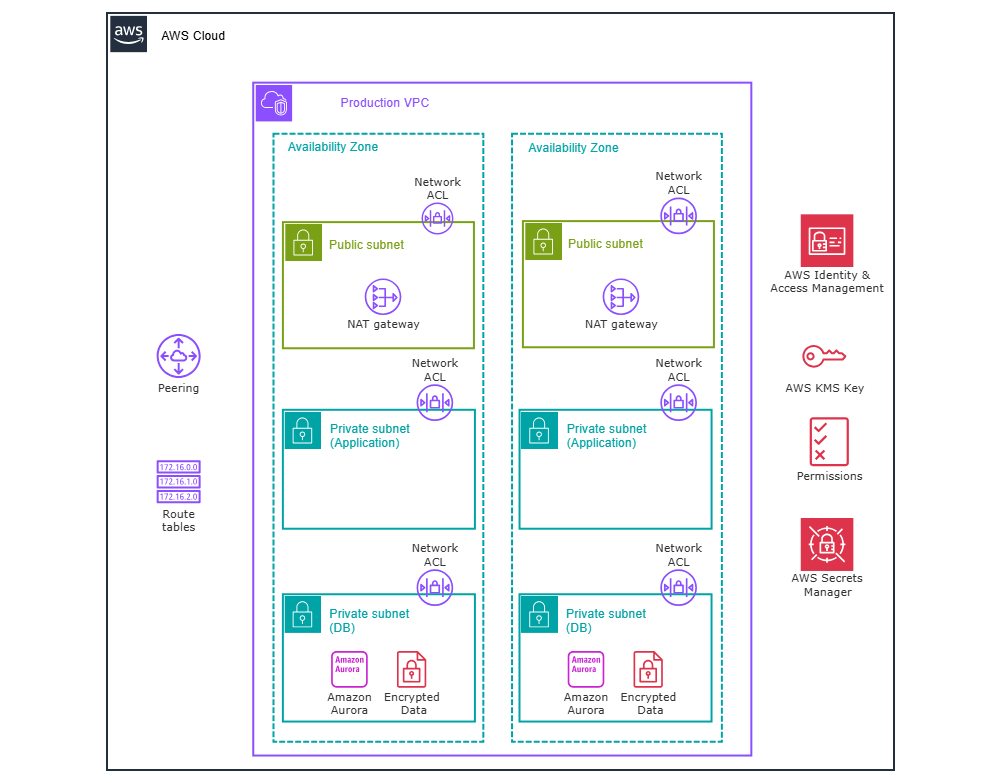Click the Private subnet (Application) label on right
Screen dimensions: 1000x783
(x=608, y=435)
